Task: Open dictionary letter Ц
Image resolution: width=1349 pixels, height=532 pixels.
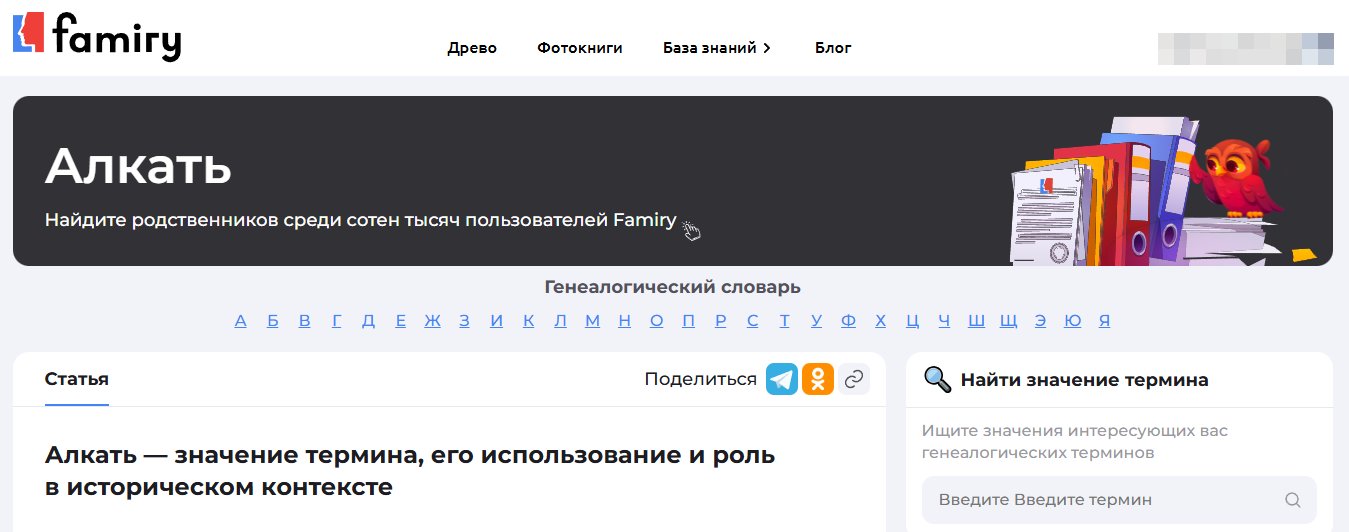Action: 913,321
